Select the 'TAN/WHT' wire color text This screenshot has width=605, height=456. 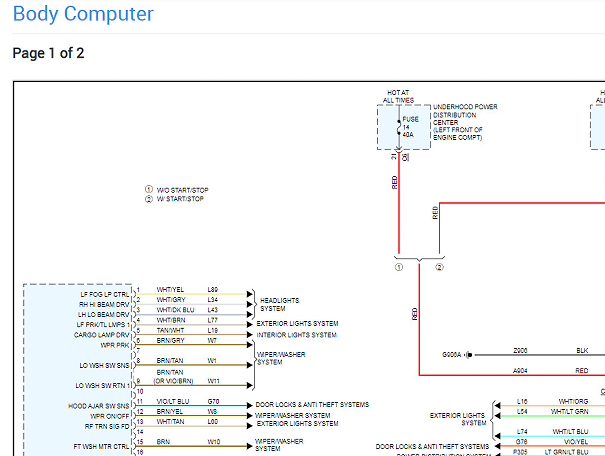point(170,330)
